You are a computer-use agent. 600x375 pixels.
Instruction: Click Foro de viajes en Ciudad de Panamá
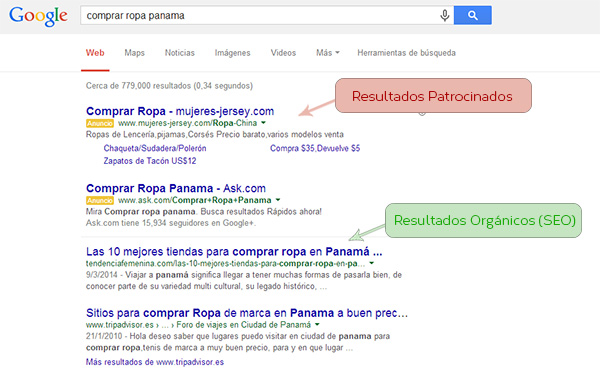click(x=244, y=325)
